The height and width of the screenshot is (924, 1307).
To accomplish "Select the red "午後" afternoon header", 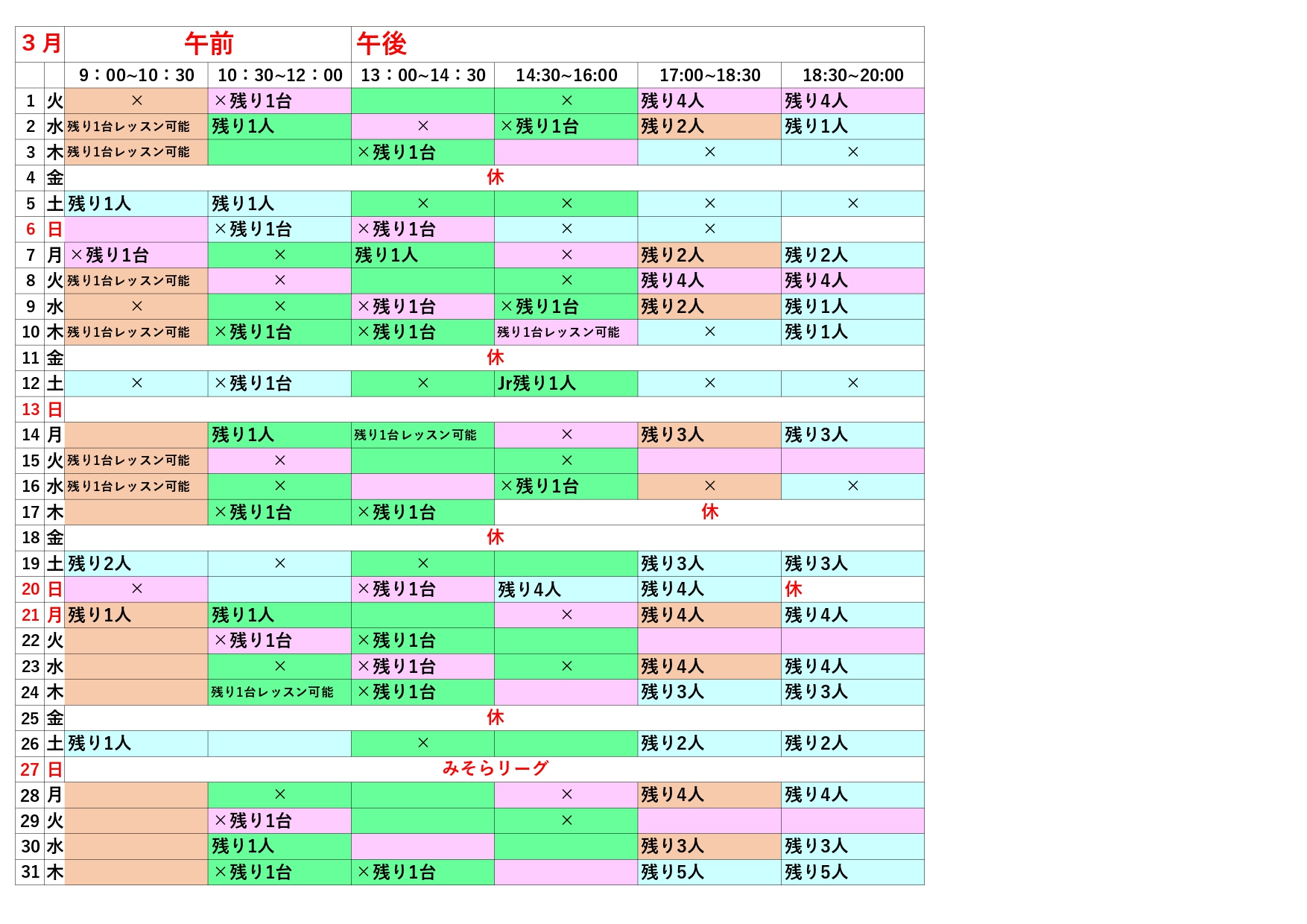I will (382, 44).
